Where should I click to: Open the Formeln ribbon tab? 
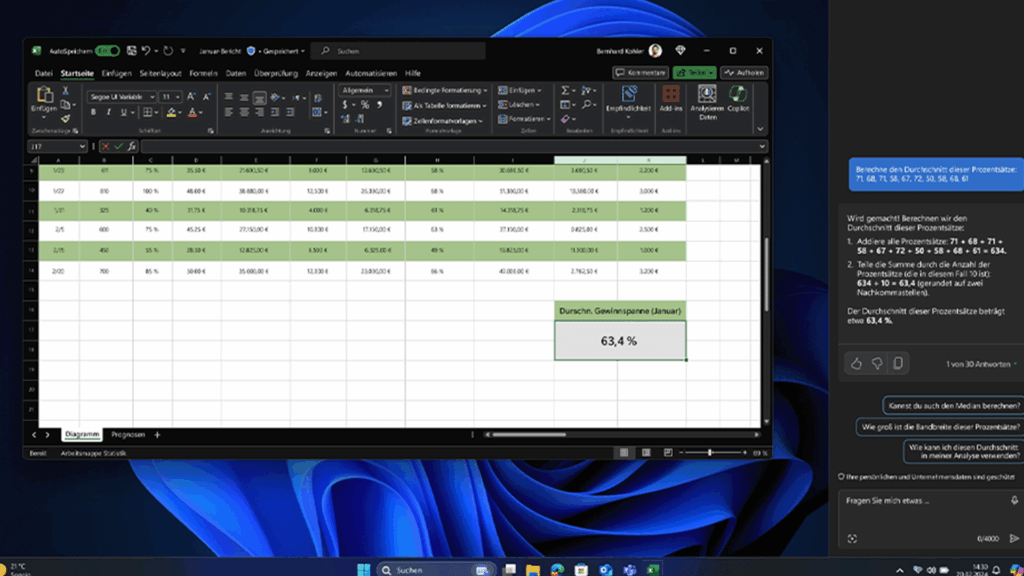[x=203, y=73]
